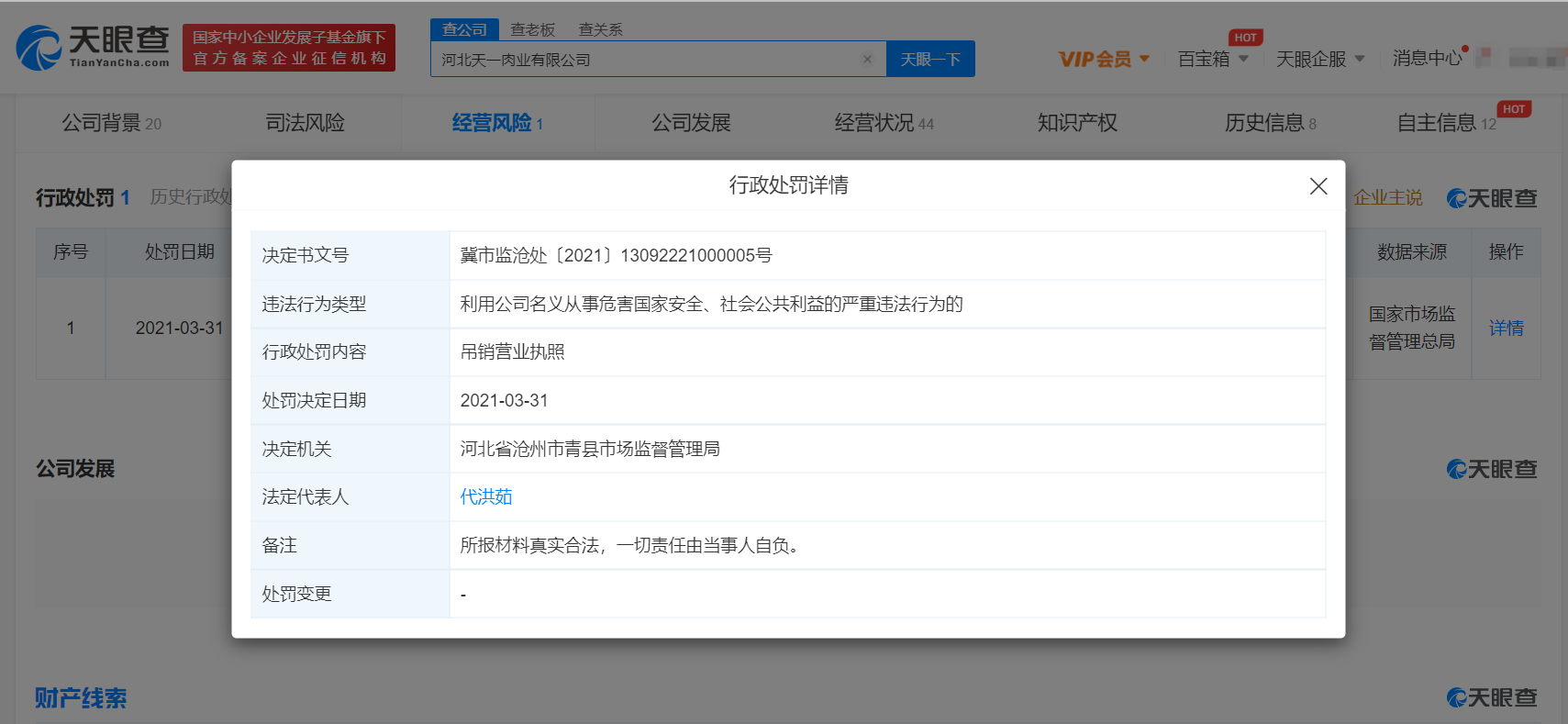Click into the company search field
Viewport: 1568px width, 724px height.
(642, 60)
